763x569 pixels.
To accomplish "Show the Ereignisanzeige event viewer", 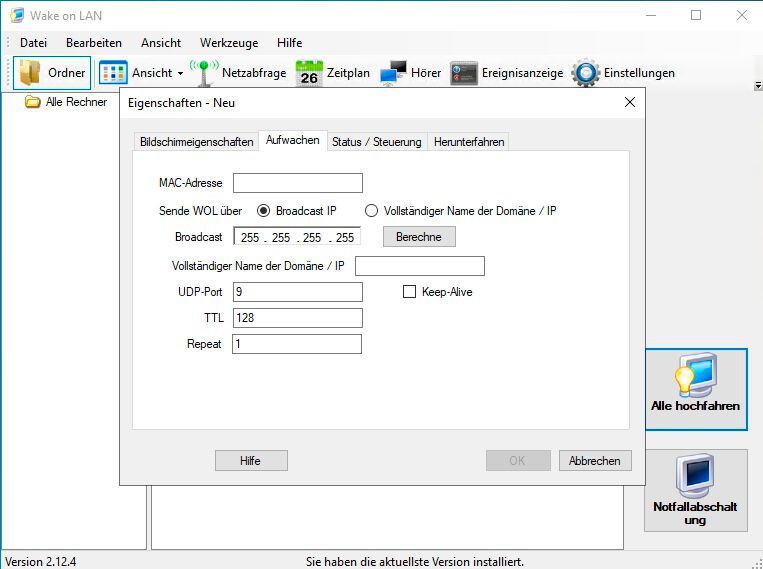I will pos(463,73).
